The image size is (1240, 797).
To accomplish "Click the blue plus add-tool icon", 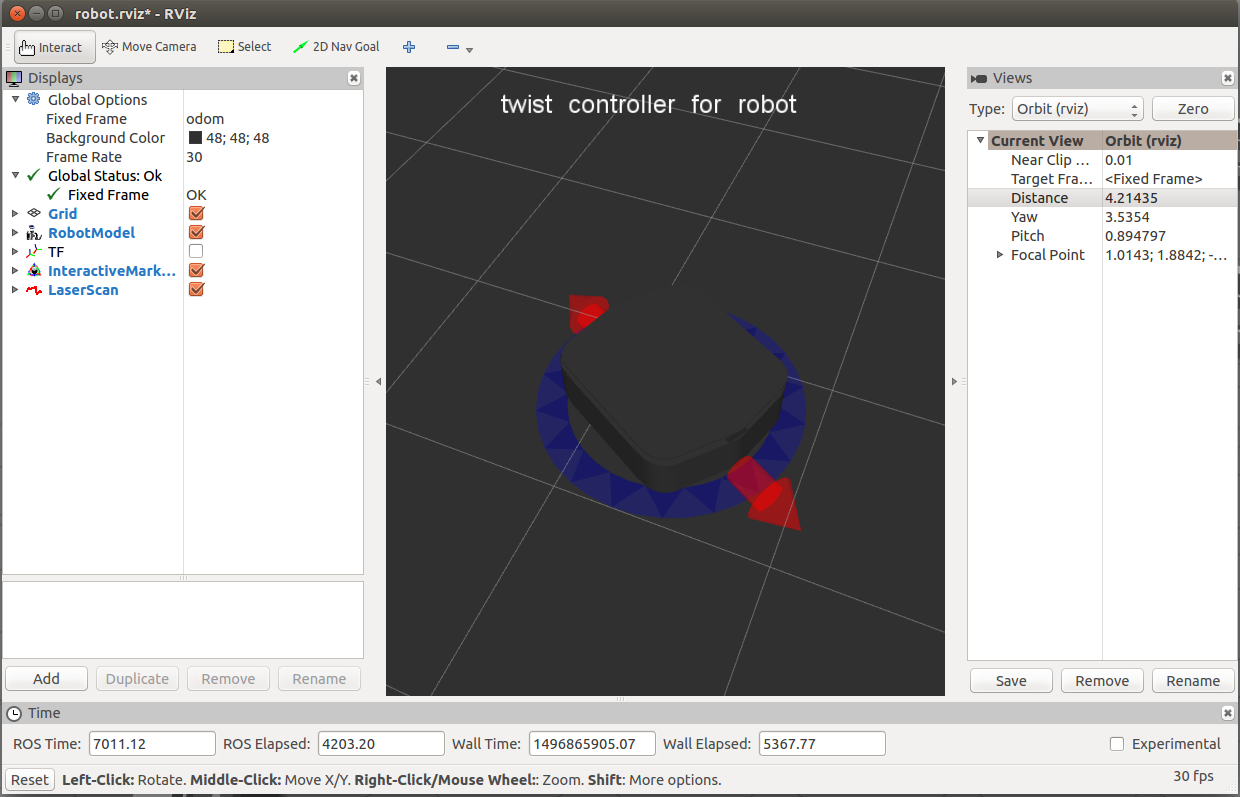I will point(408,47).
